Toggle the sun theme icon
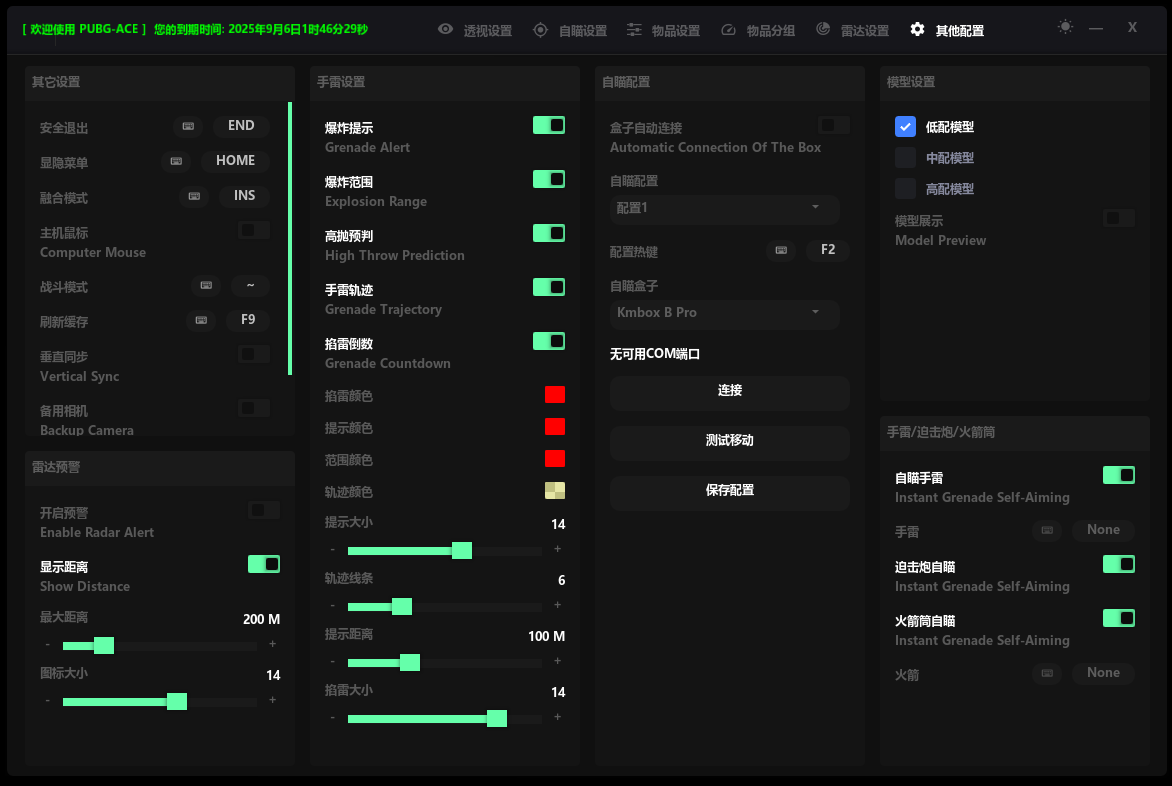1172x786 pixels. tap(1065, 27)
